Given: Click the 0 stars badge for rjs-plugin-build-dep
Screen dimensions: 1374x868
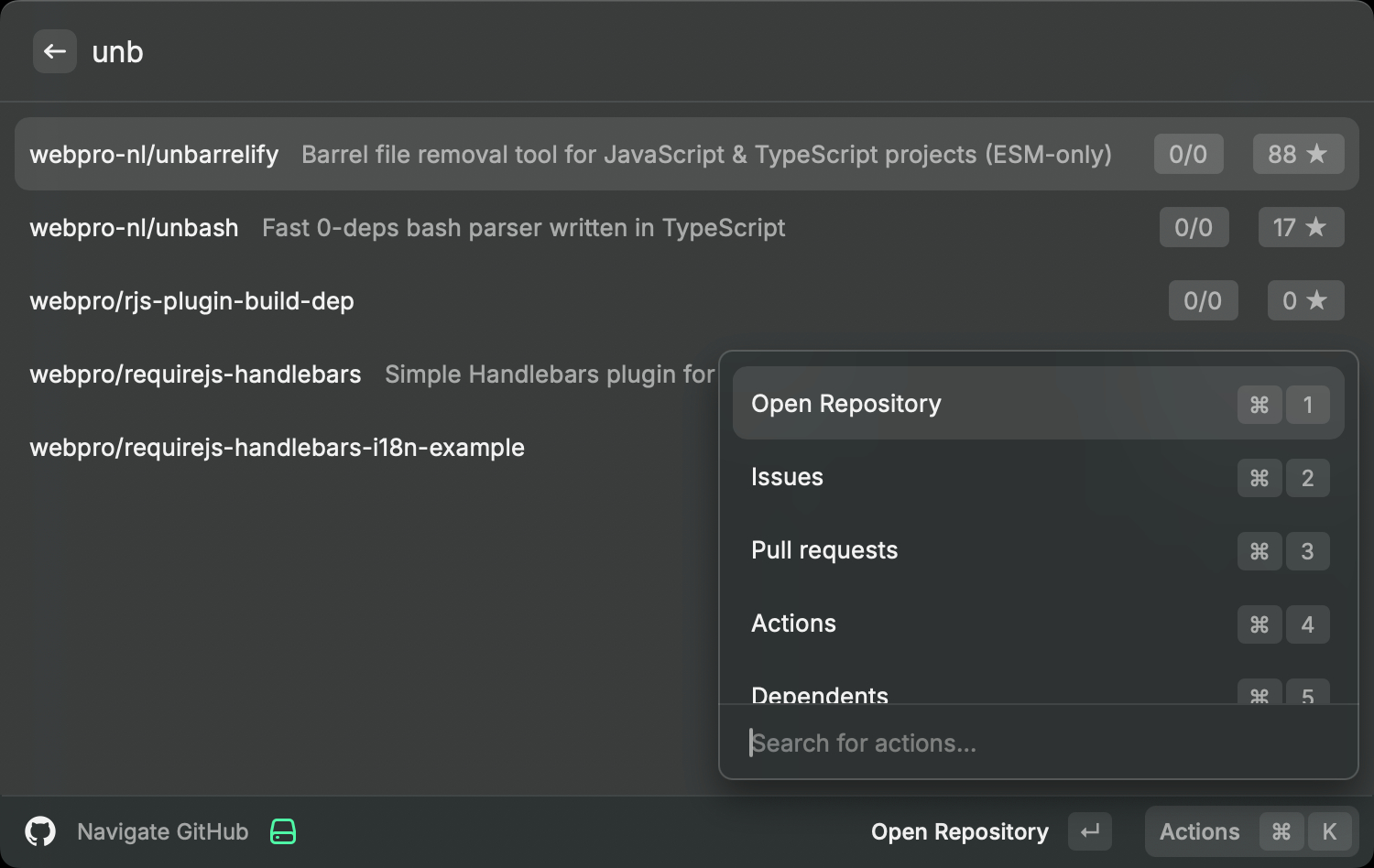Looking at the screenshot, I should click(1305, 300).
